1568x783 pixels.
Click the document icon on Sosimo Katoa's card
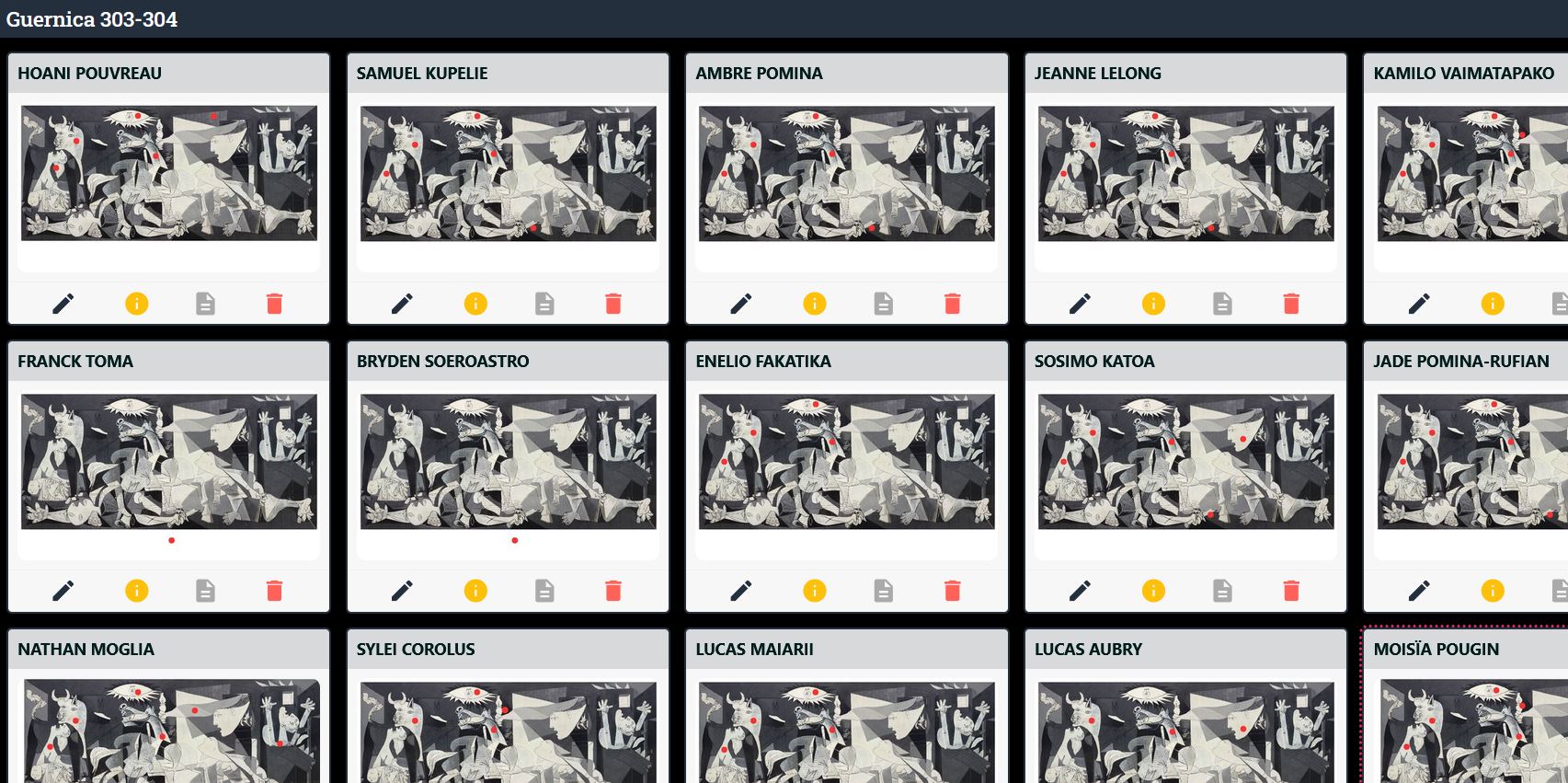pos(1222,591)
